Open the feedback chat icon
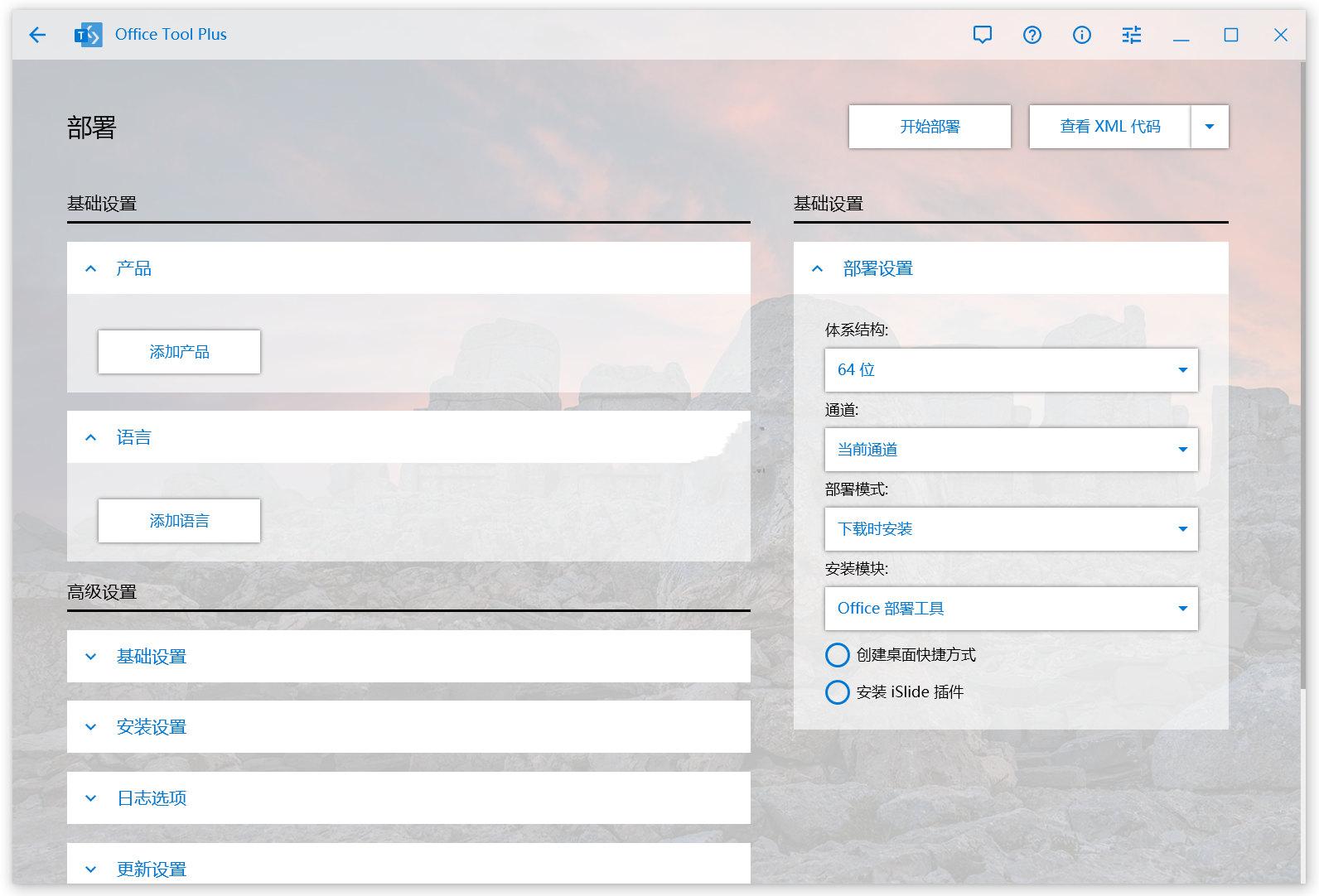 coord(982,35)
